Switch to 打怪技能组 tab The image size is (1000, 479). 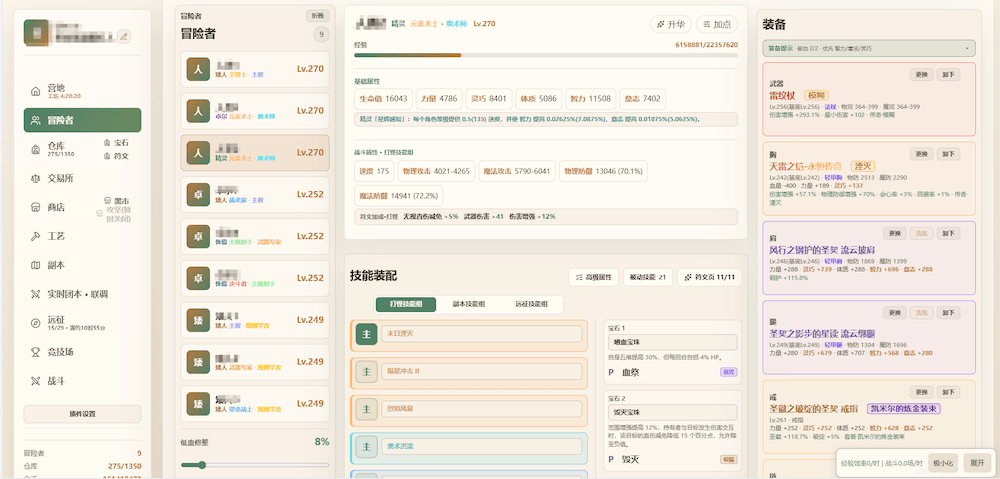pyautogui.click(x=406, y=304)
